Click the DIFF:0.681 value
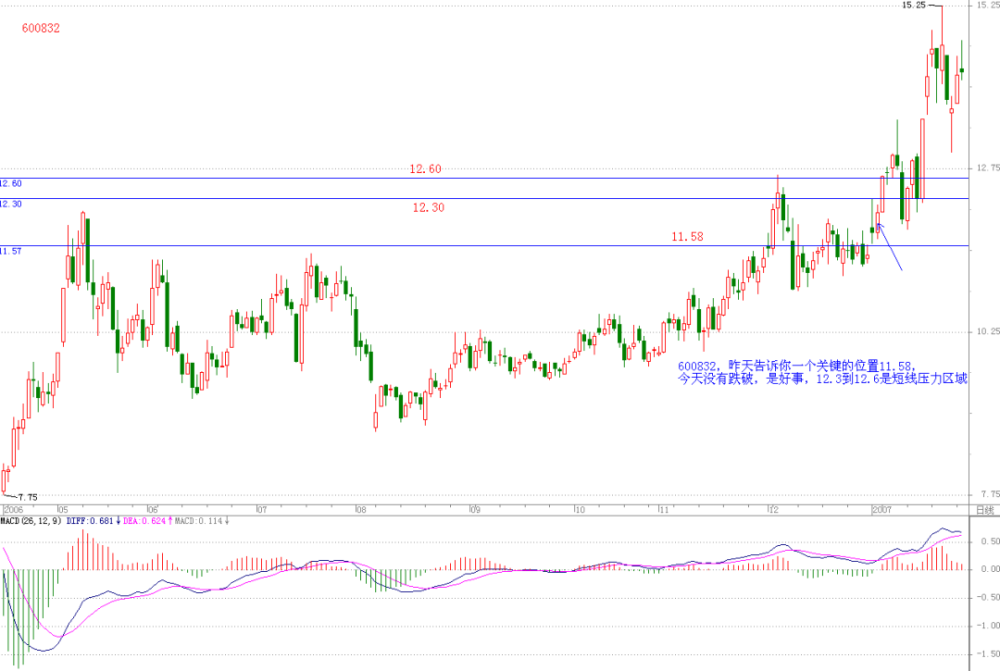The image size is (1000, 671). pyautogui.click(x=90, y=521)
